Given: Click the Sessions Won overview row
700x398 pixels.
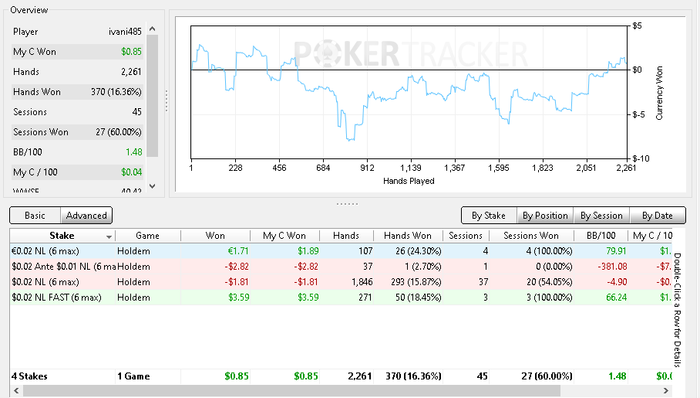Looking at the screenshot, I should pyautogui.click(x=77, y=132).
